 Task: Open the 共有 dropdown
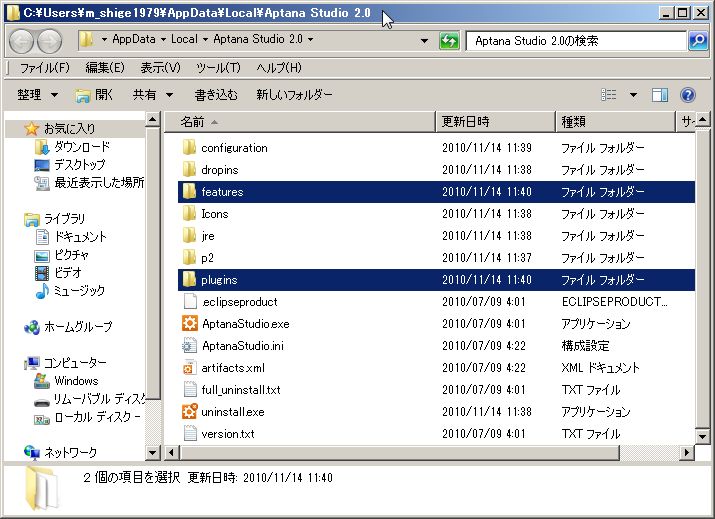[x=153, y=95]
